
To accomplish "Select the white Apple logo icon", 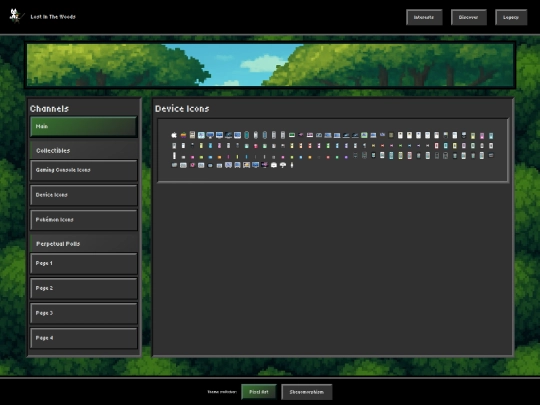I will point(174,135).
